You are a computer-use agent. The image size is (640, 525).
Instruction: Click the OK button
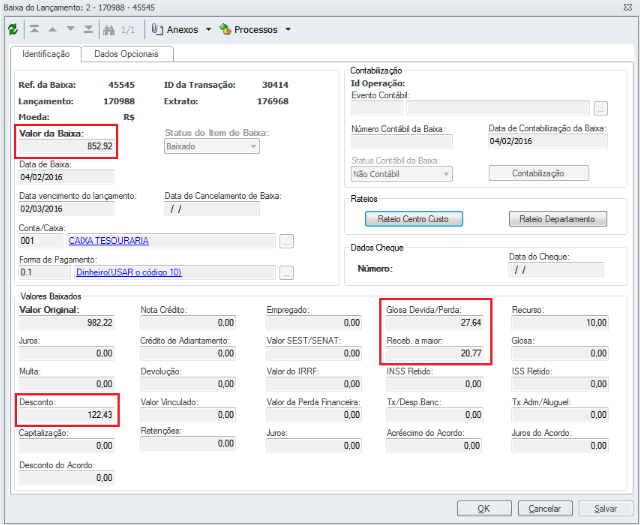coord(484,509)
